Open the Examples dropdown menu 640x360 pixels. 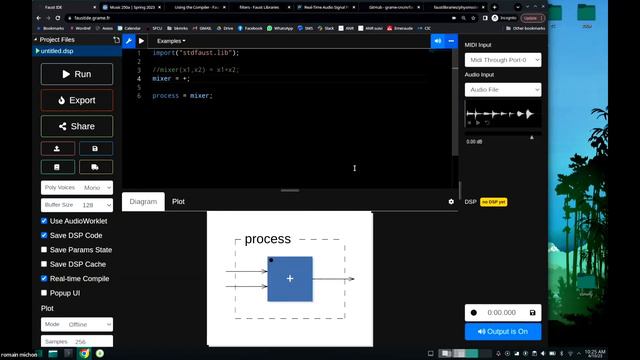[x=171, y=41]
